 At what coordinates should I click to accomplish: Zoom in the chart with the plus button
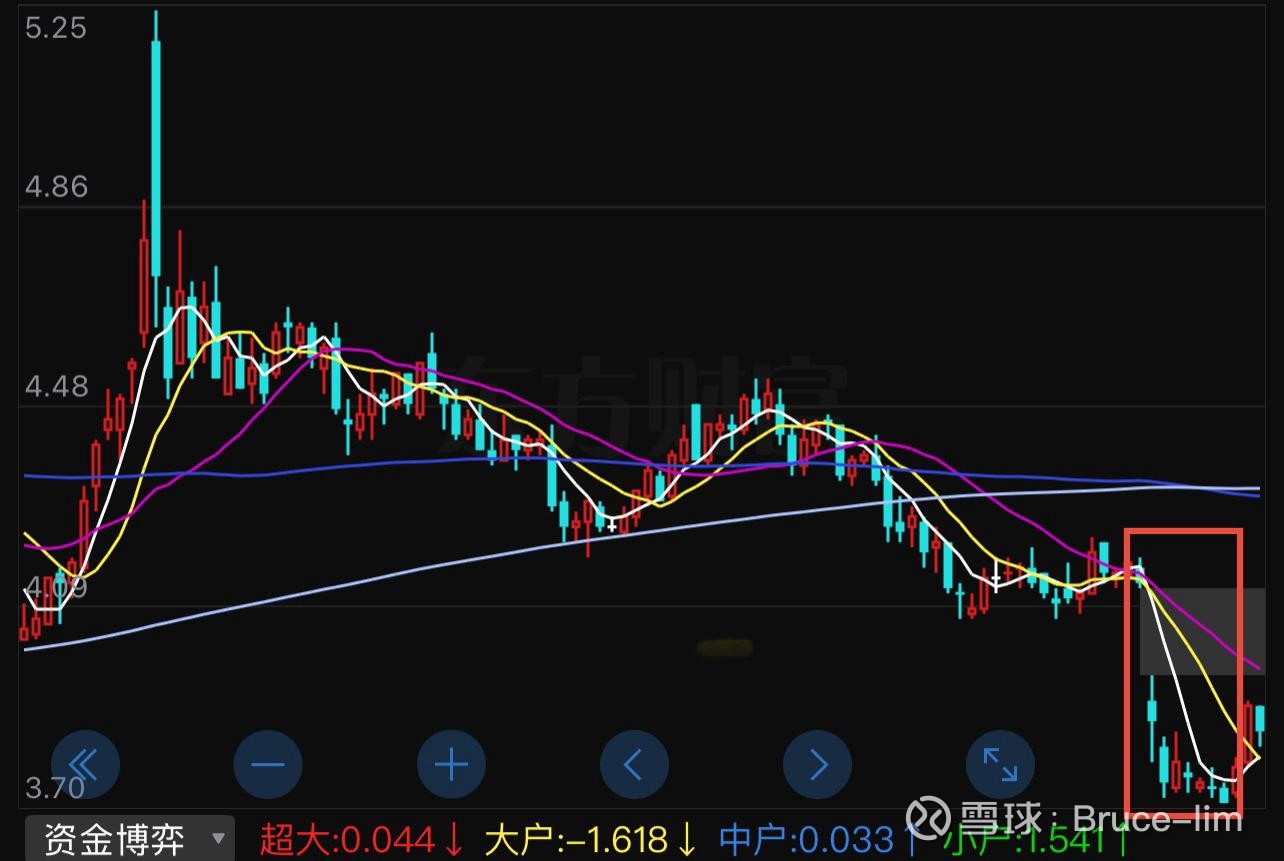[x=452, y=766]
